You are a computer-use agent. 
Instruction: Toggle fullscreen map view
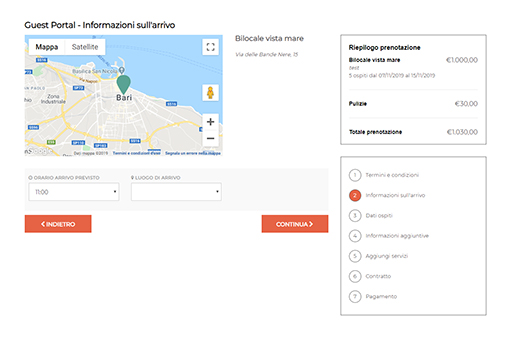tap(210, 47)
